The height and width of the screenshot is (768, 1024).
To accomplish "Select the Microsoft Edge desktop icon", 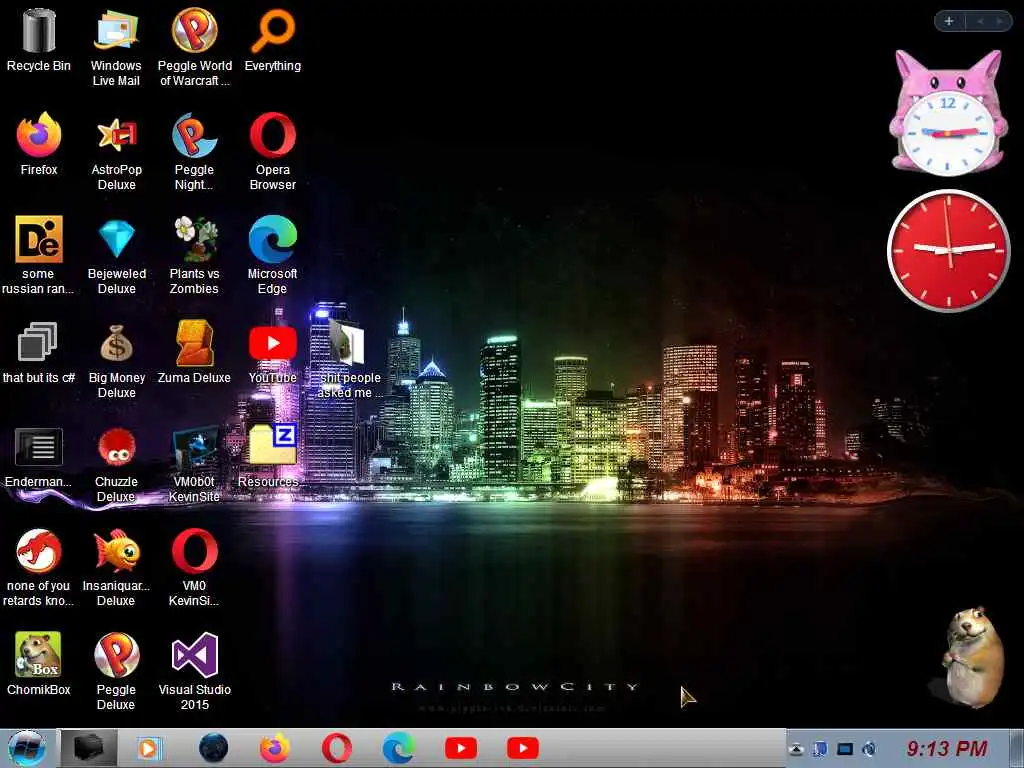I will 273,255.
